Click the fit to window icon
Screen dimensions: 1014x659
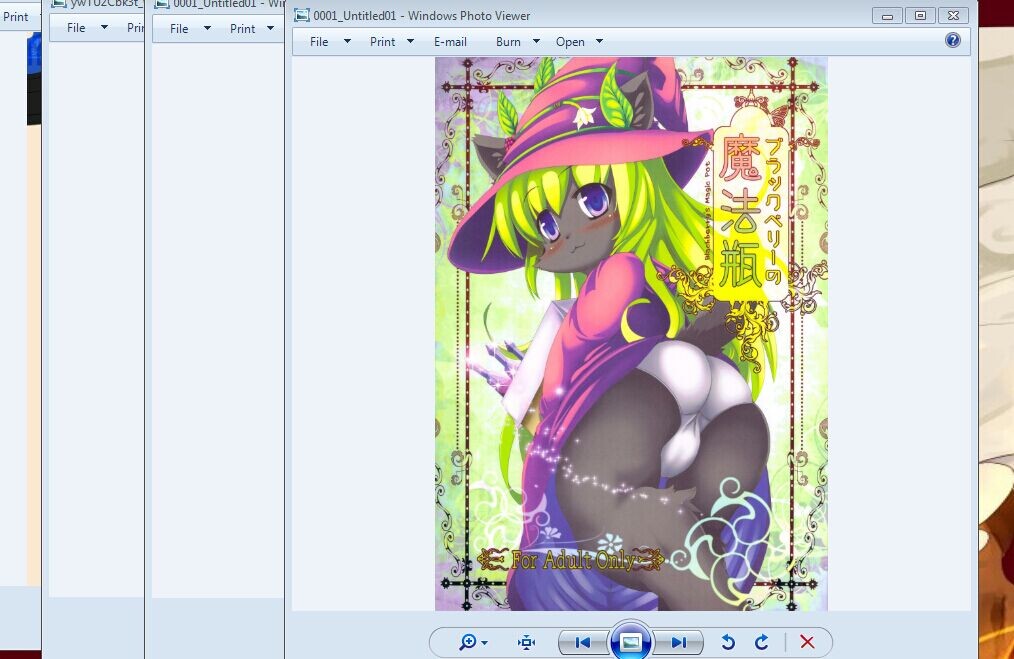point(527,642)
